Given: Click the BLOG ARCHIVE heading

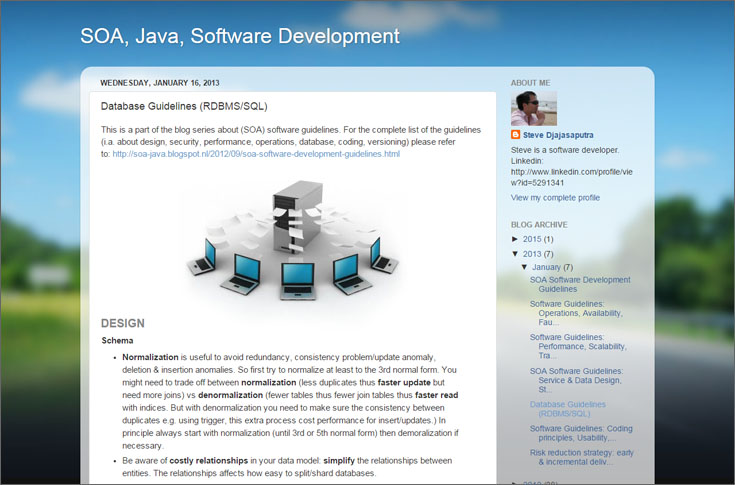Looking at the screenshot, I should point(539,225).
